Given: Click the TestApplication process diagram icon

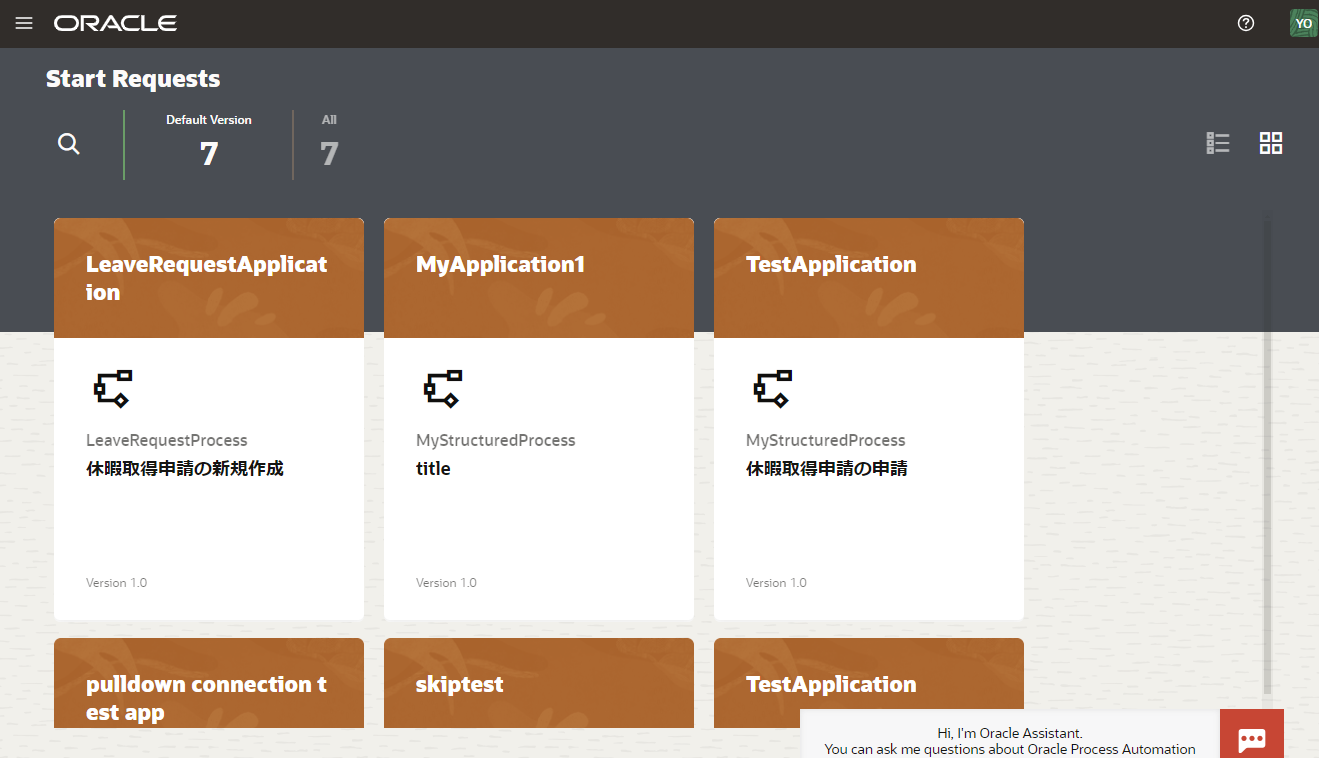Looking at the screenshot, I should pos(773,388).
